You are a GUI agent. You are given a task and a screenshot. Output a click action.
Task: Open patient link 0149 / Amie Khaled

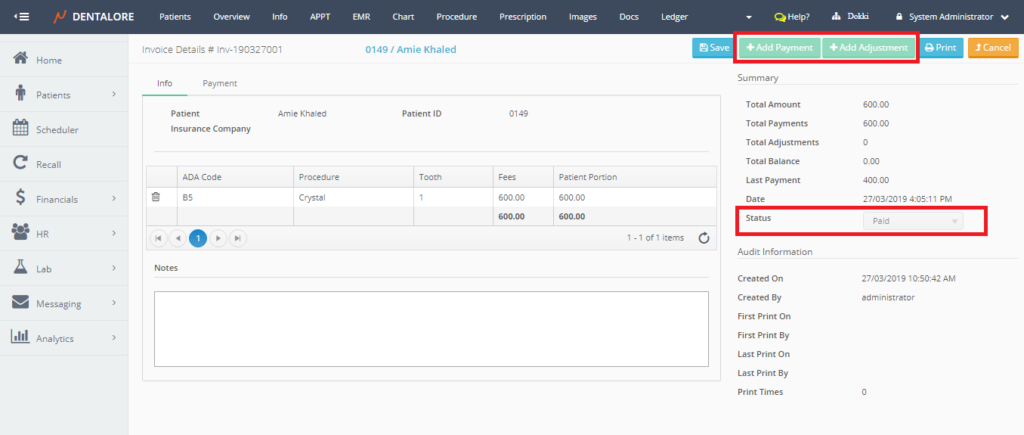point(411,48)
